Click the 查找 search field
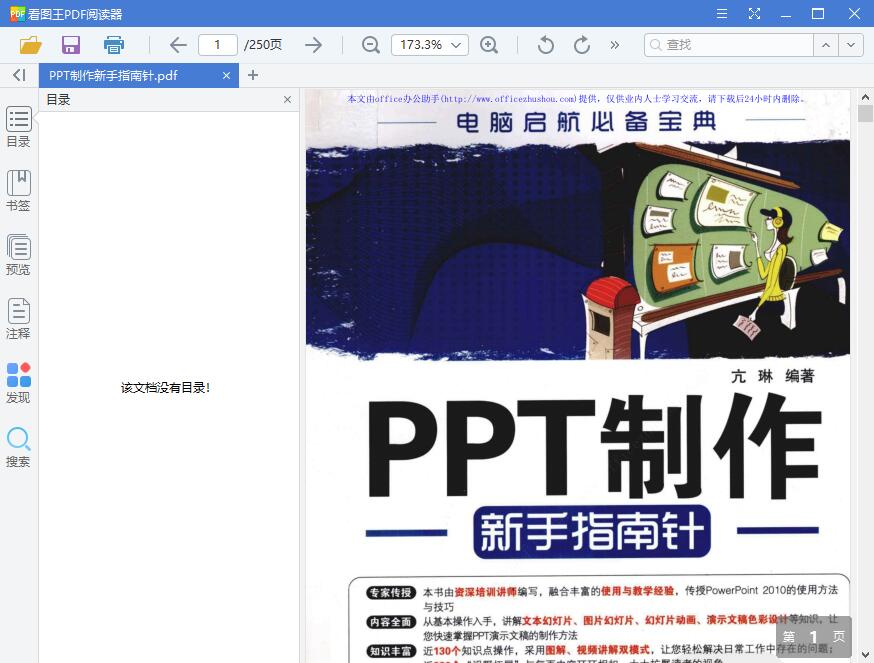Image resolution: width=874 pixels, height=663 pixels. click(x=729, y=45)
